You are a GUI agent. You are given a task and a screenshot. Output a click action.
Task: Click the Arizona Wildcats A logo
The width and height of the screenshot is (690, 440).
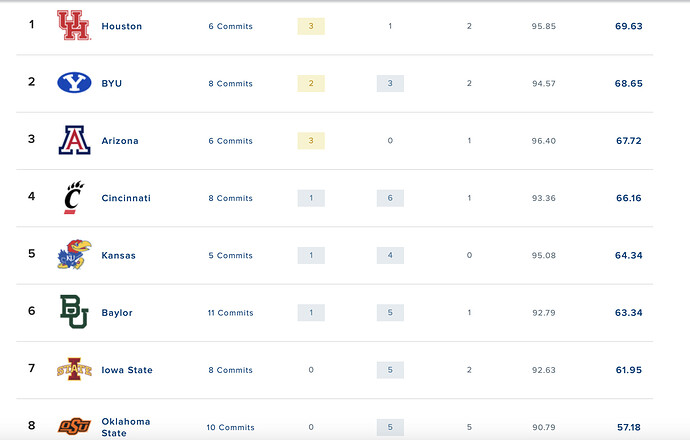click(x=74, y=140)
